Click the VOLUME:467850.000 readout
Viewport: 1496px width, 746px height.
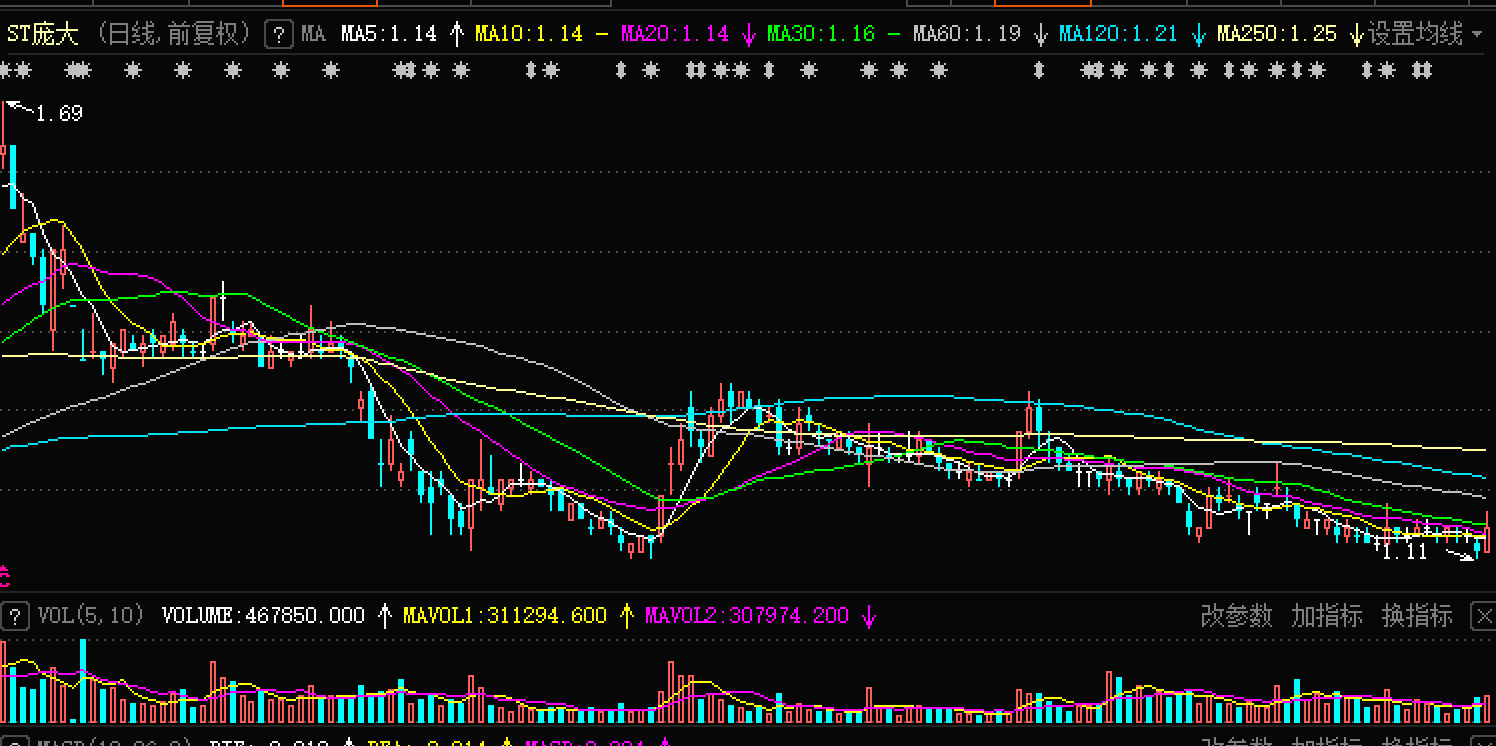(x=264, y=616)
